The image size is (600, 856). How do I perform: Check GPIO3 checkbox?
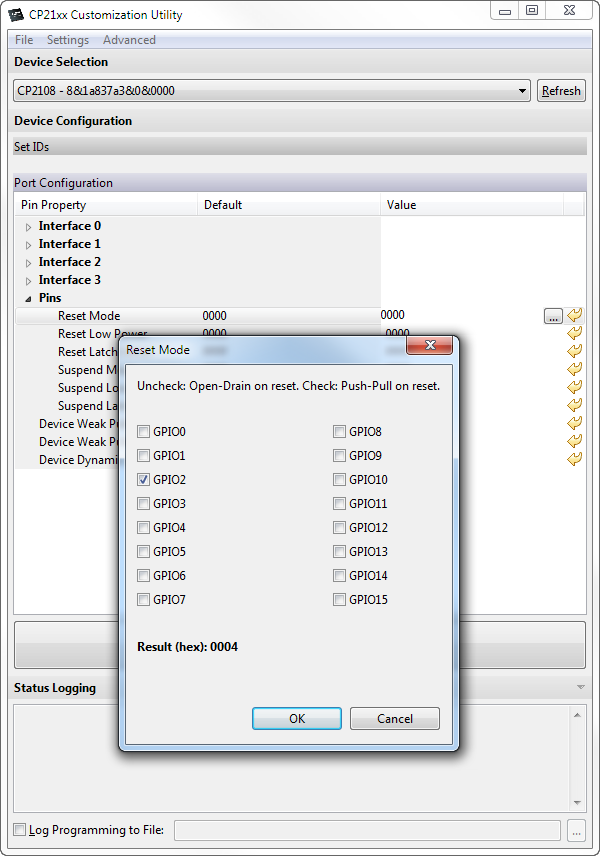pyautogui.click(x=144, y=504)
